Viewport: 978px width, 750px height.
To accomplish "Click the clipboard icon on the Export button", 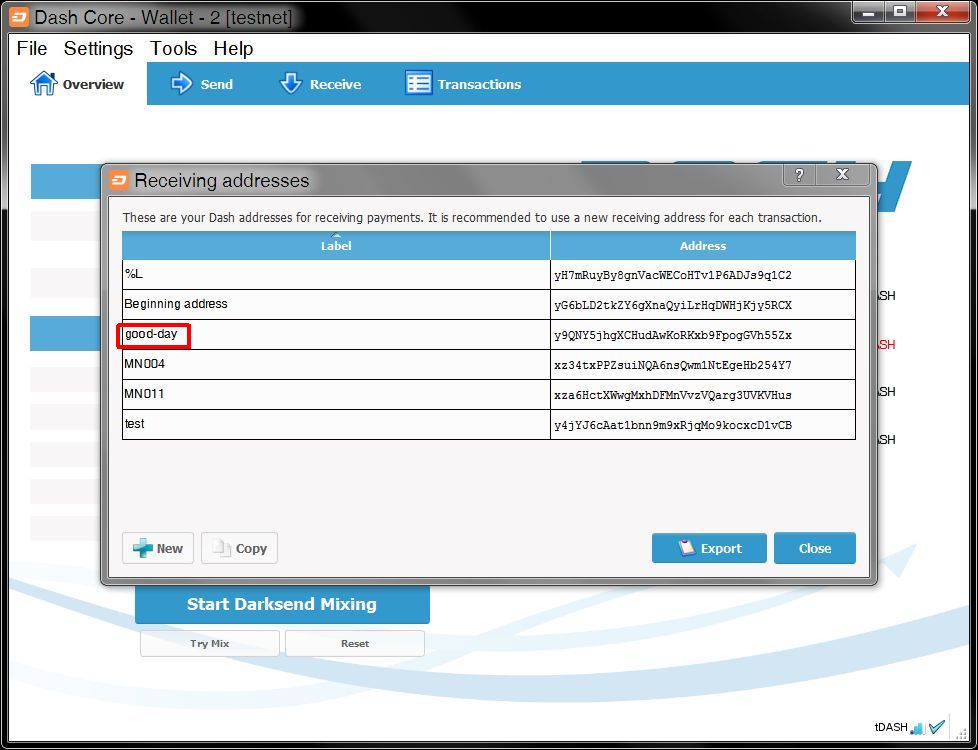I will click(686, 548).
